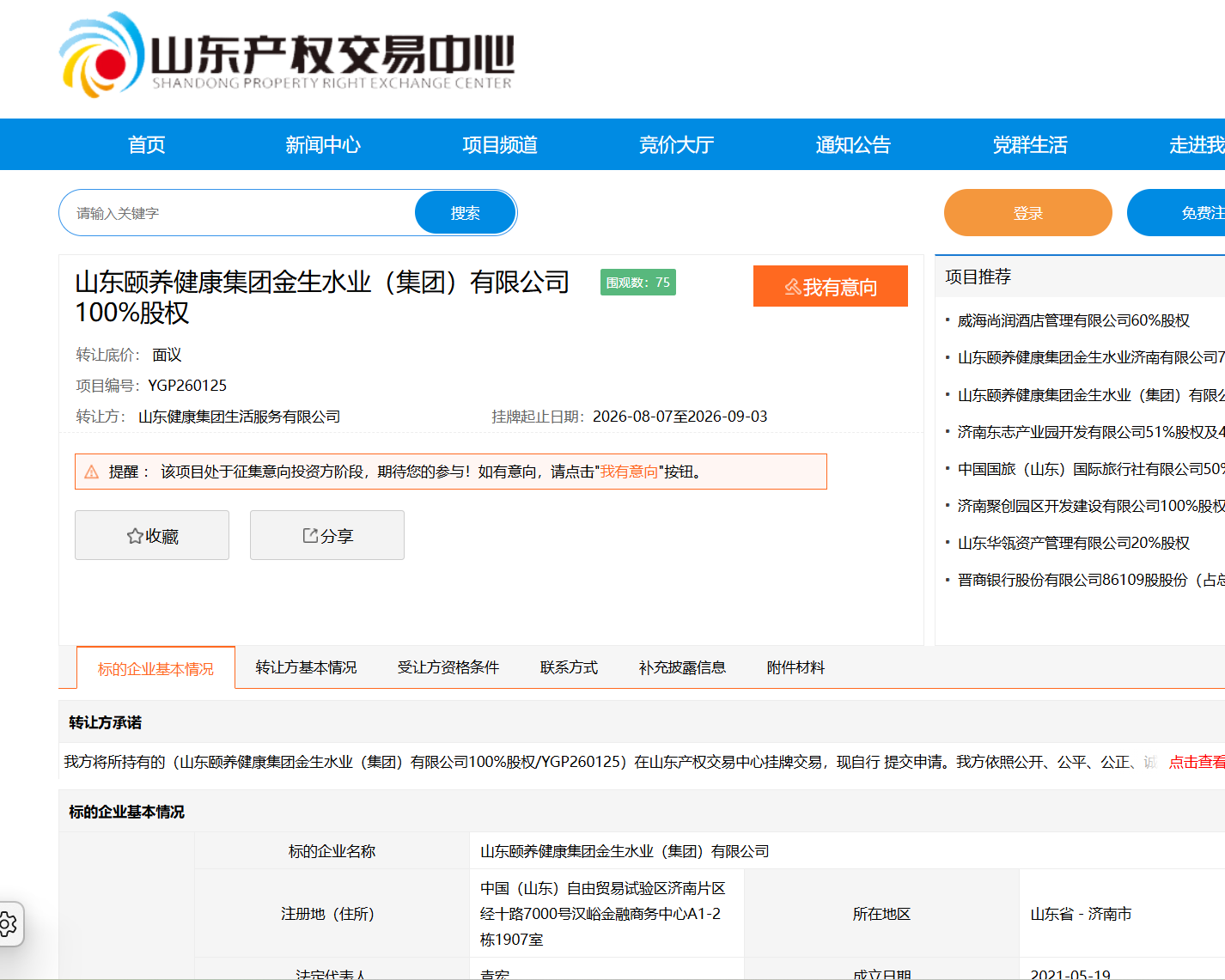Viewport: 1225px width, 980px height.
Task: Click the transferor name 山东健康集团生活服务有限公司
Action: [x=239, y=417]
